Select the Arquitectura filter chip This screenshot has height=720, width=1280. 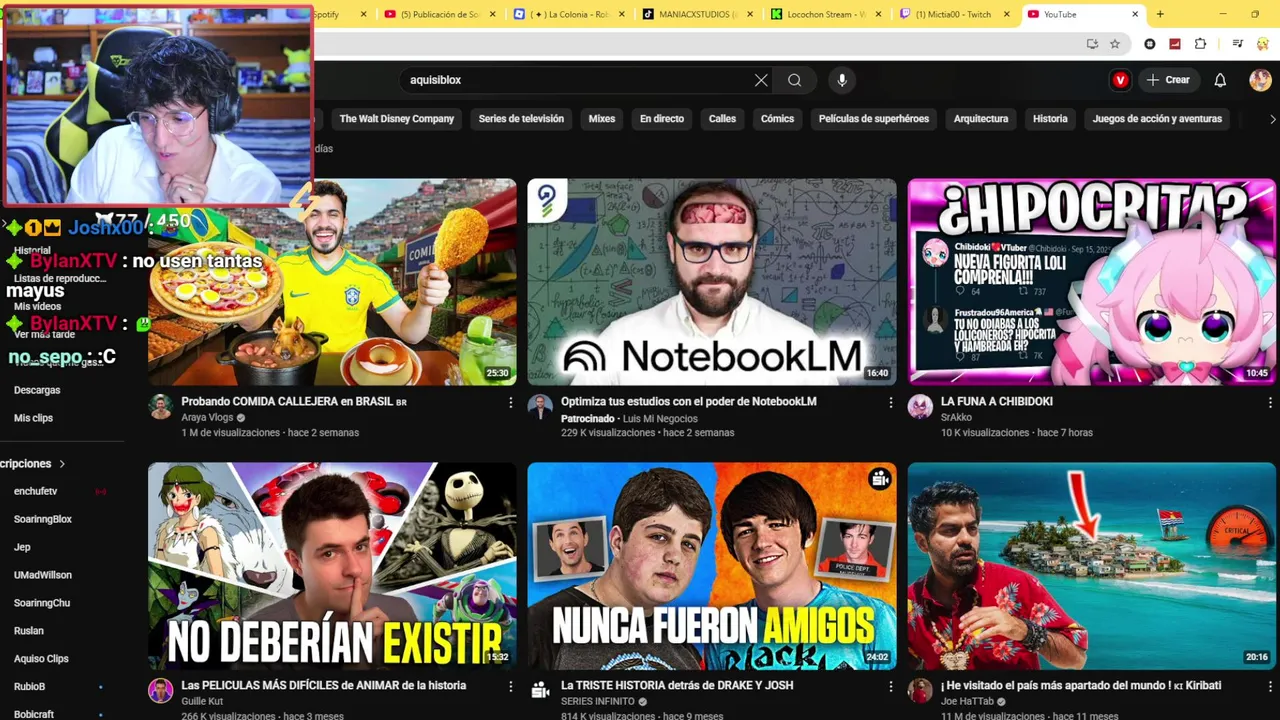coord(981,119)
